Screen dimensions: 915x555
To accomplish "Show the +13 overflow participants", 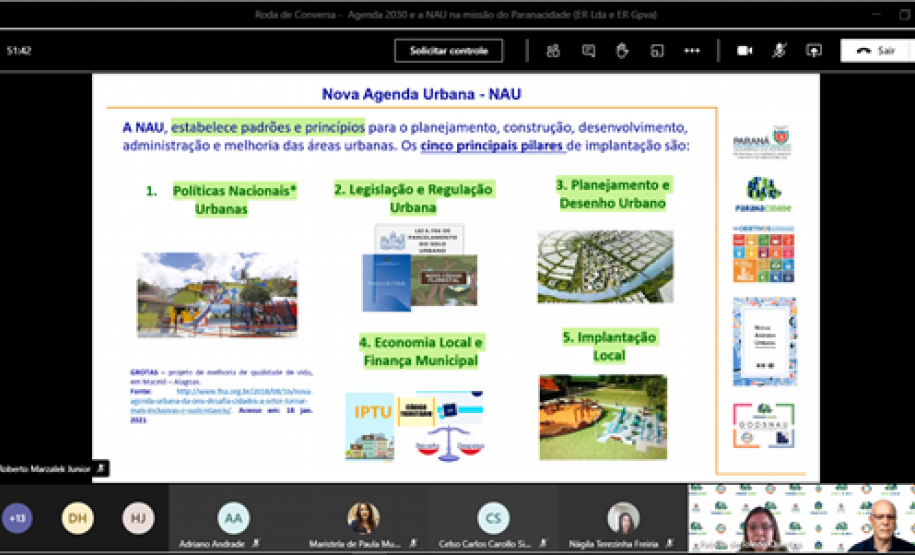I will coord(17,518).
